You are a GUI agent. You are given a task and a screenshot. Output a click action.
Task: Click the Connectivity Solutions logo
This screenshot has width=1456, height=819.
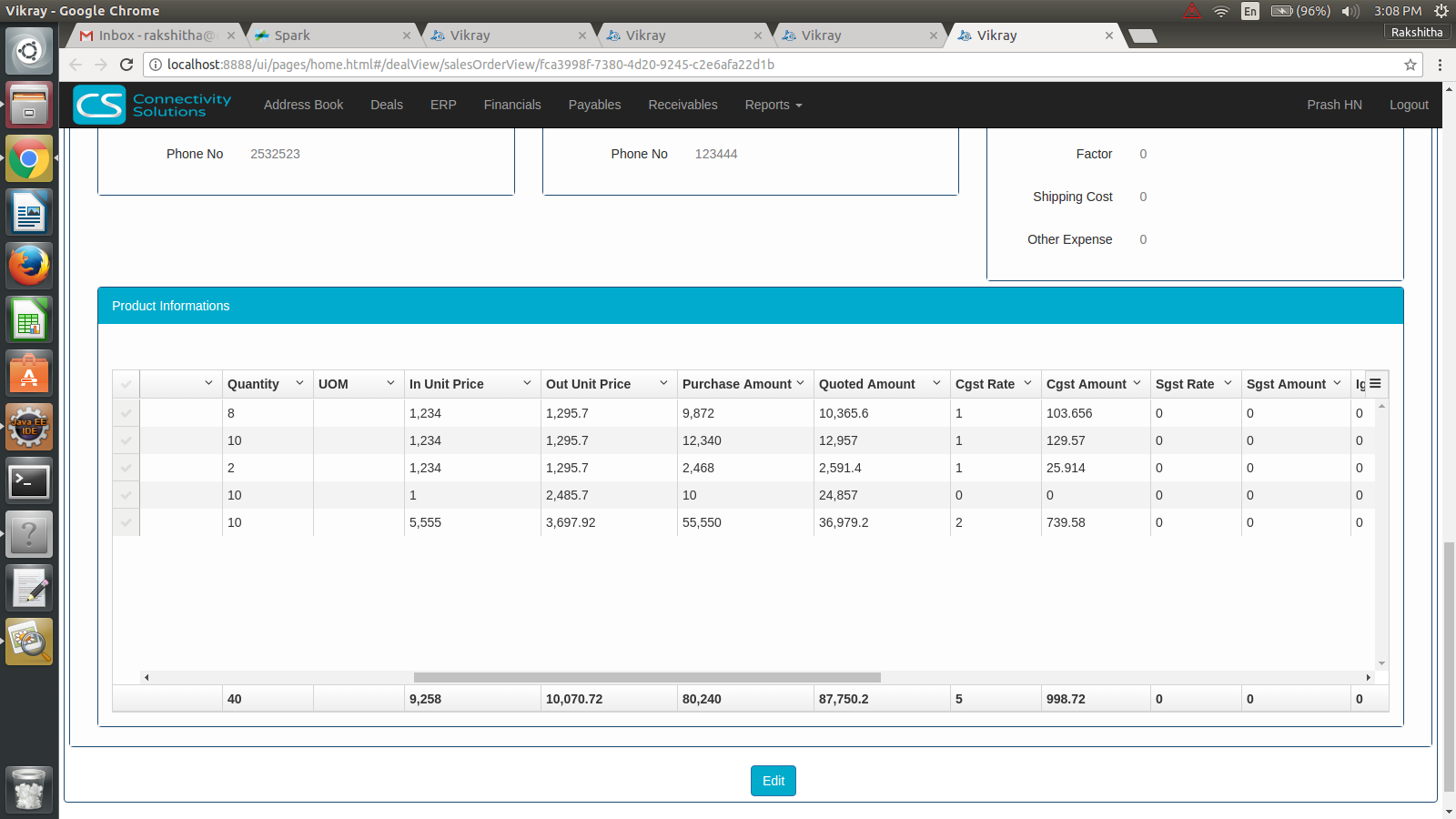152,105
